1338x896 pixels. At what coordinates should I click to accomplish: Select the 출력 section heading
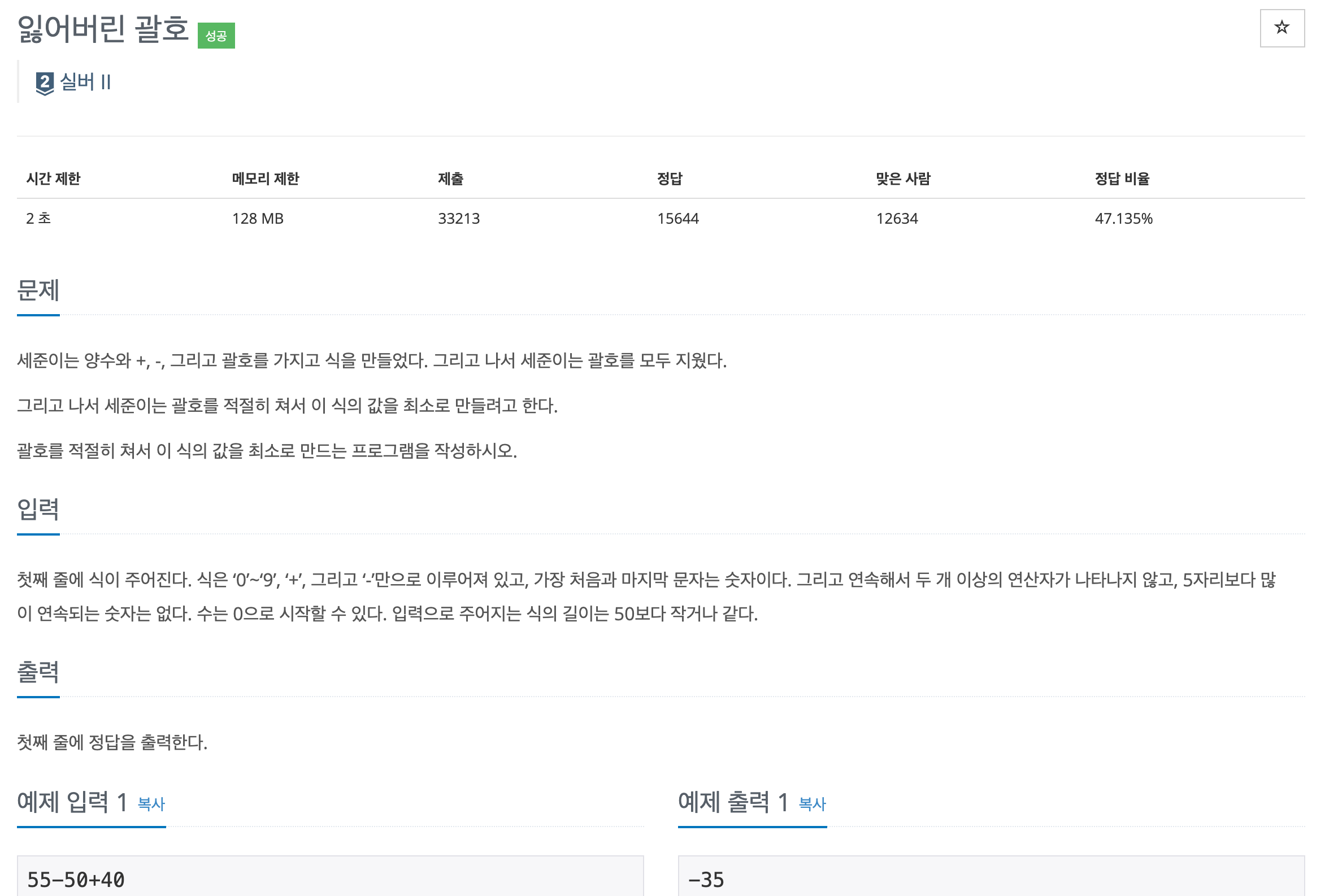pos(38,672)
